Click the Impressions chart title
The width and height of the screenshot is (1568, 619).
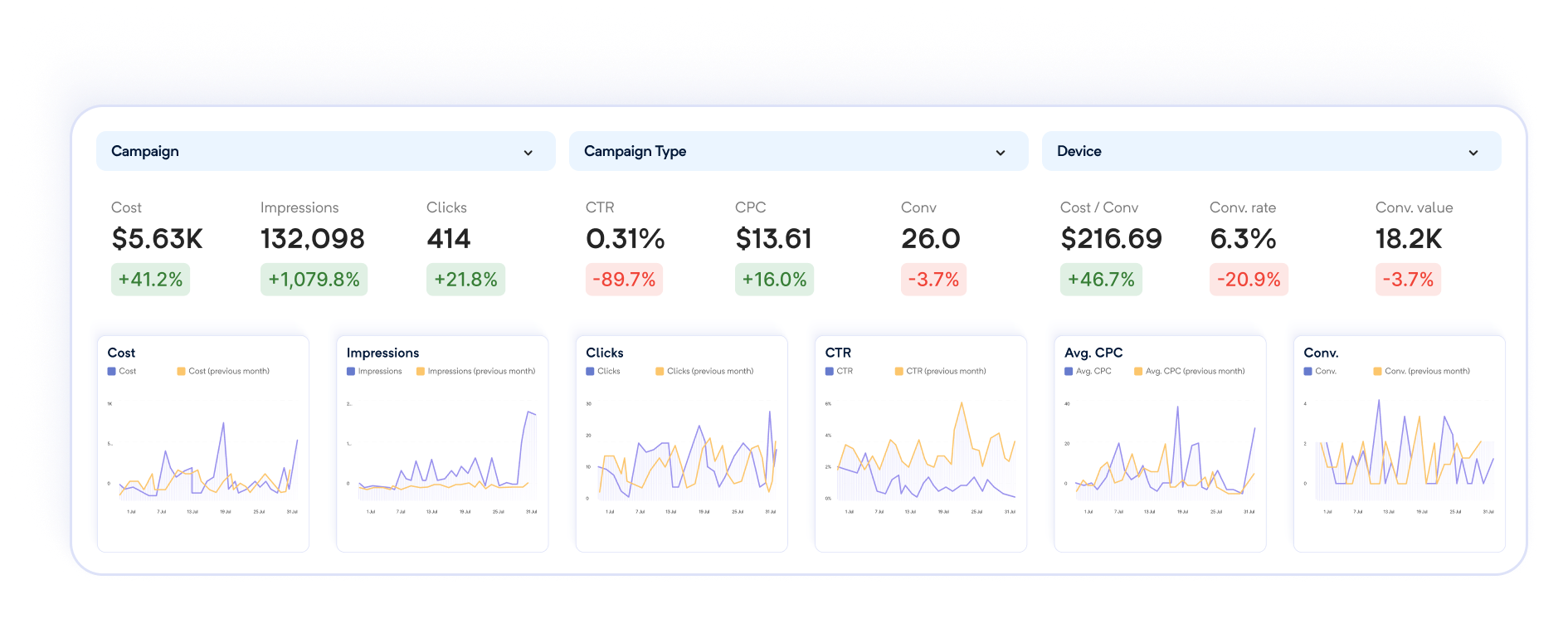pos(382,353)
